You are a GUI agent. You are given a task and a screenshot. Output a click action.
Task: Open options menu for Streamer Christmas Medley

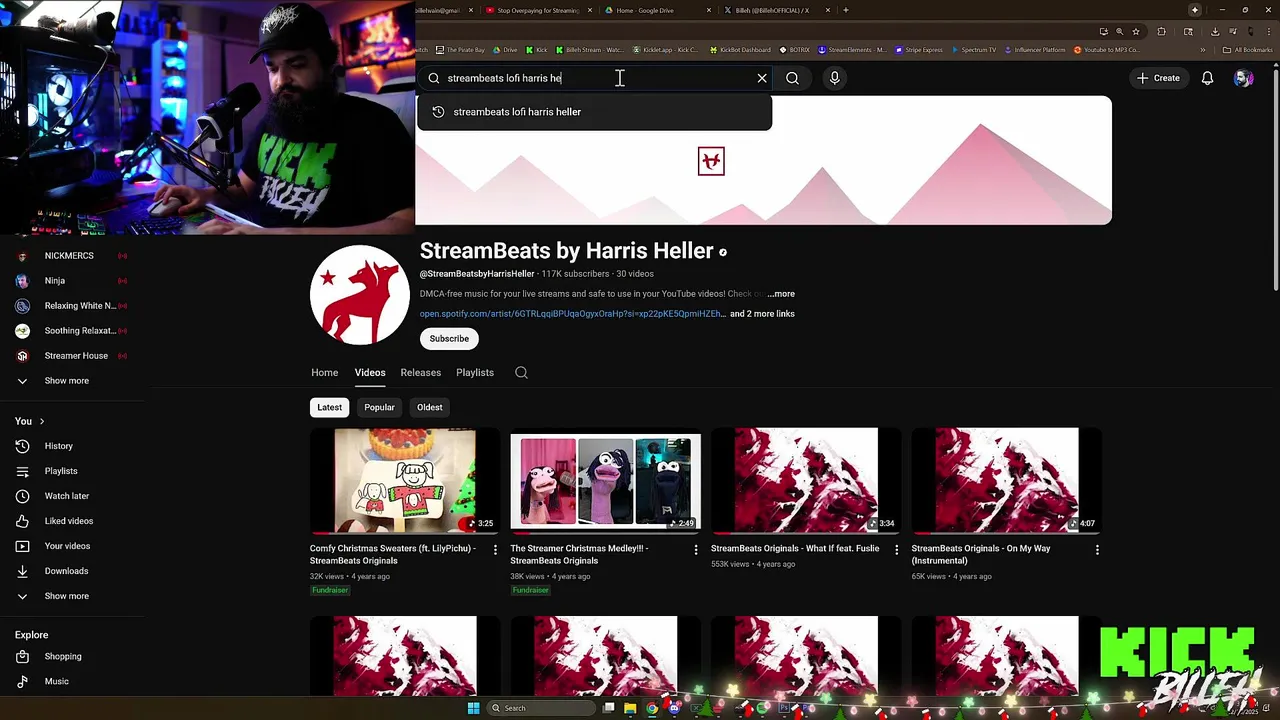696,550
